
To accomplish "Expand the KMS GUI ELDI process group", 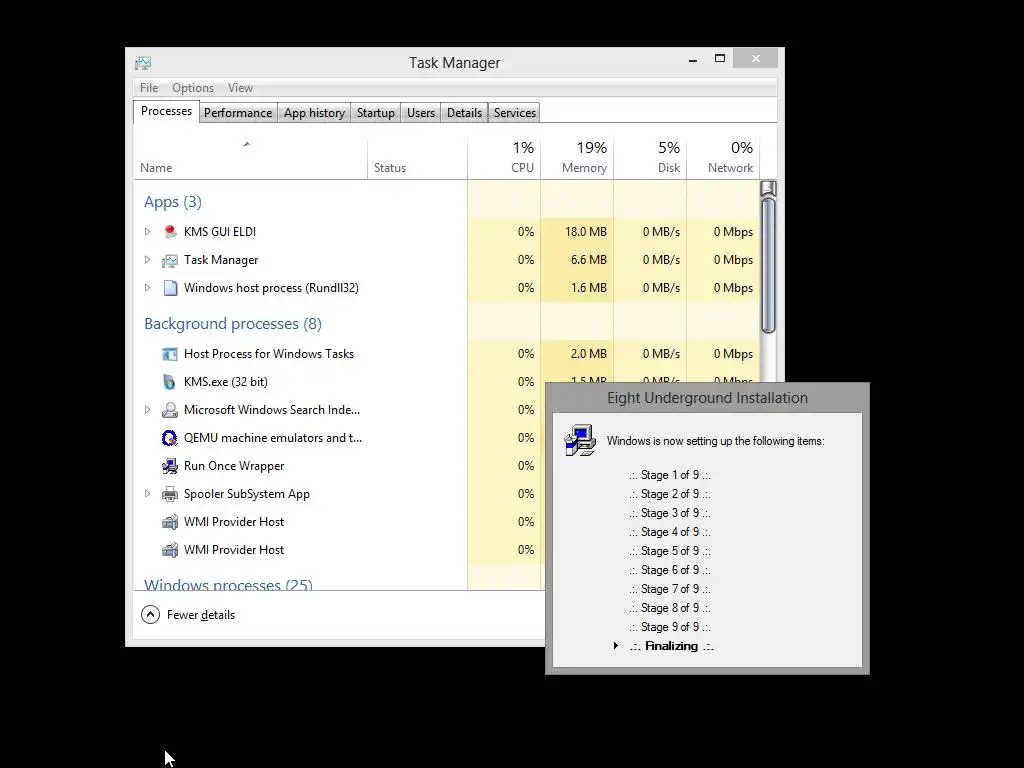I will click(x=148, y=232).
